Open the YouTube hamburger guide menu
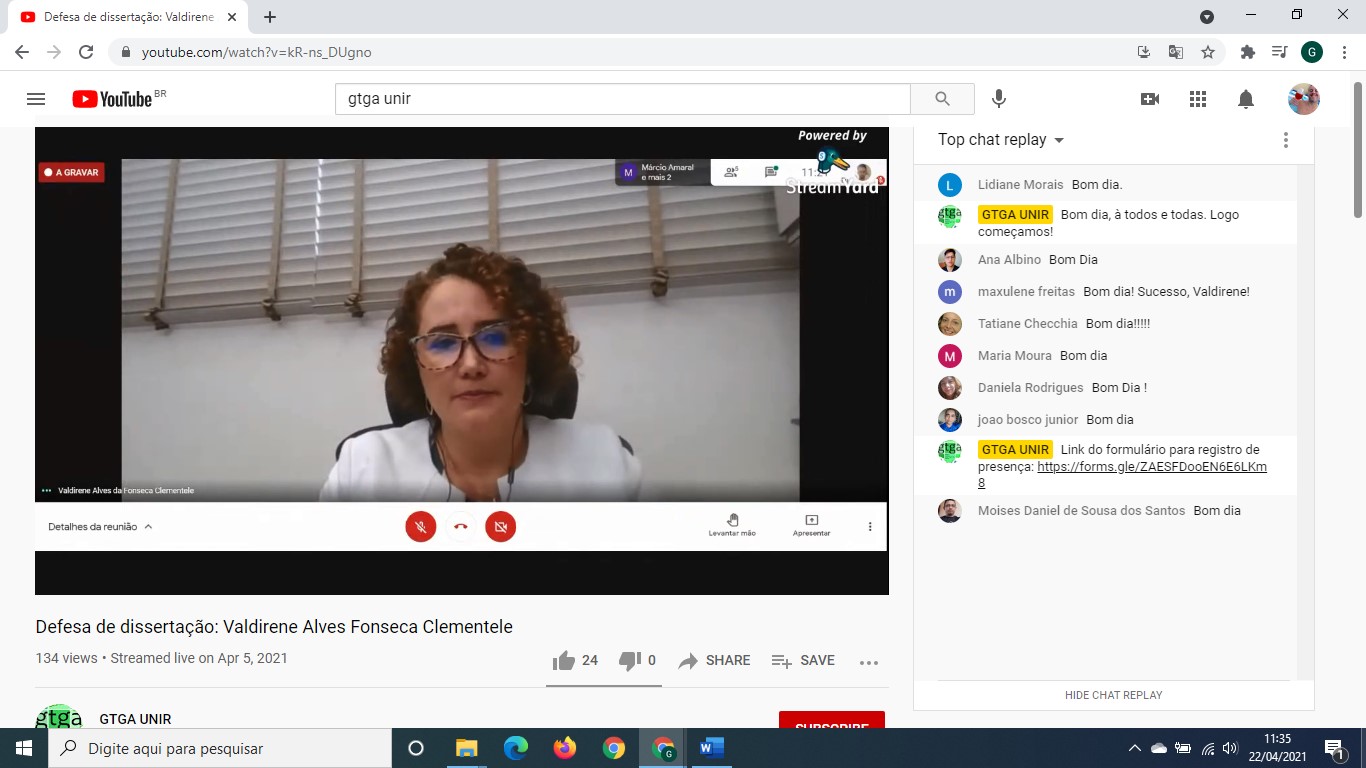 click(x=36, y=99)
